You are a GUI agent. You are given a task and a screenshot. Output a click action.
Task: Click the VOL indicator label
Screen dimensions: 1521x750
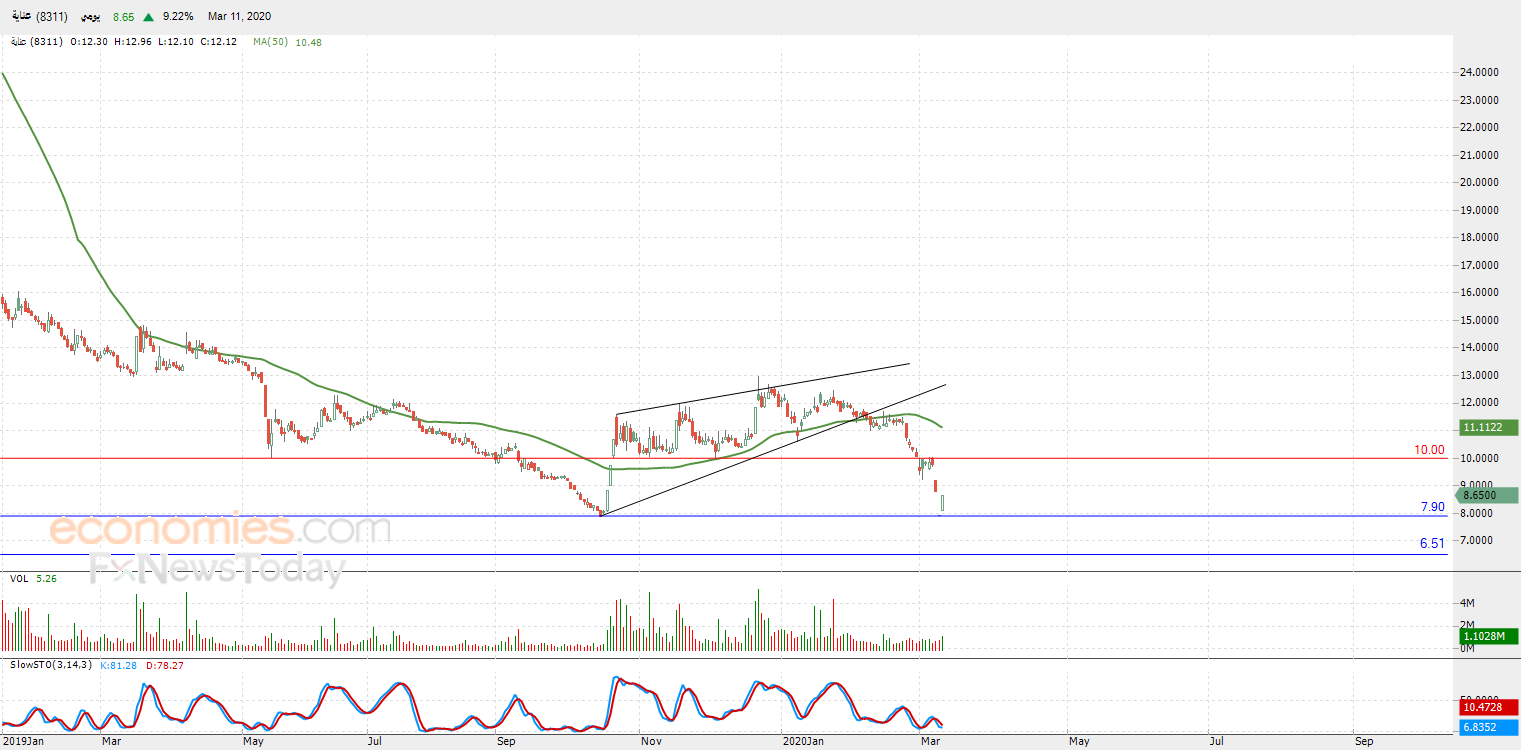18,579
